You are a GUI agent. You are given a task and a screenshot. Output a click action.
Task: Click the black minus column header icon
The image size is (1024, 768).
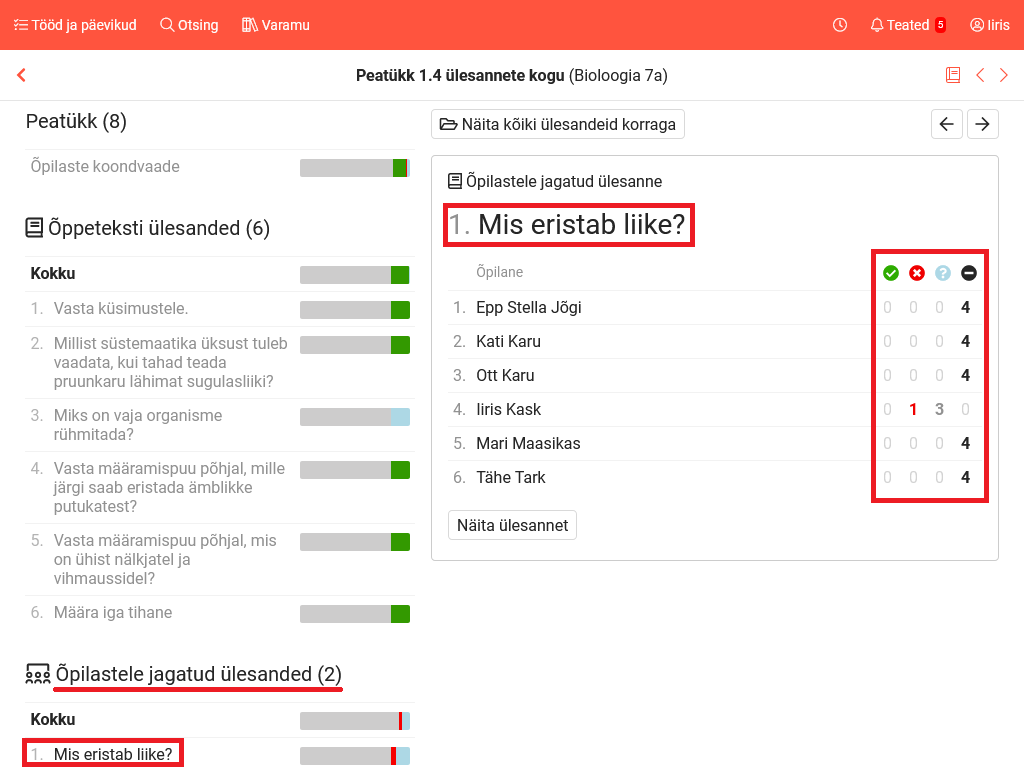pos(968,273)
